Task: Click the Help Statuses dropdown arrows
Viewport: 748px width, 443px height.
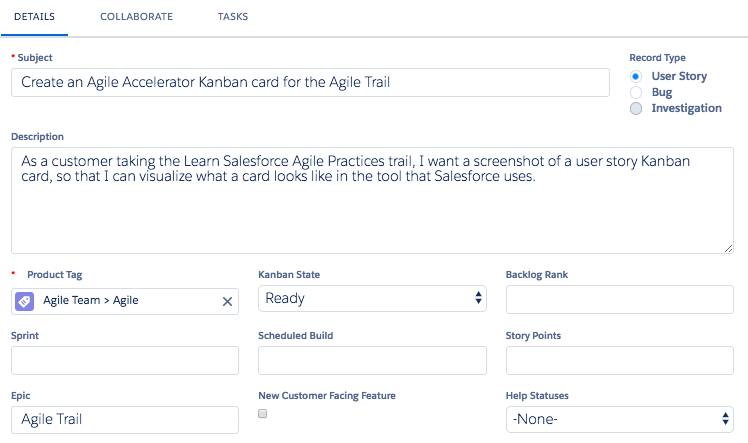Action: point(725,419)
